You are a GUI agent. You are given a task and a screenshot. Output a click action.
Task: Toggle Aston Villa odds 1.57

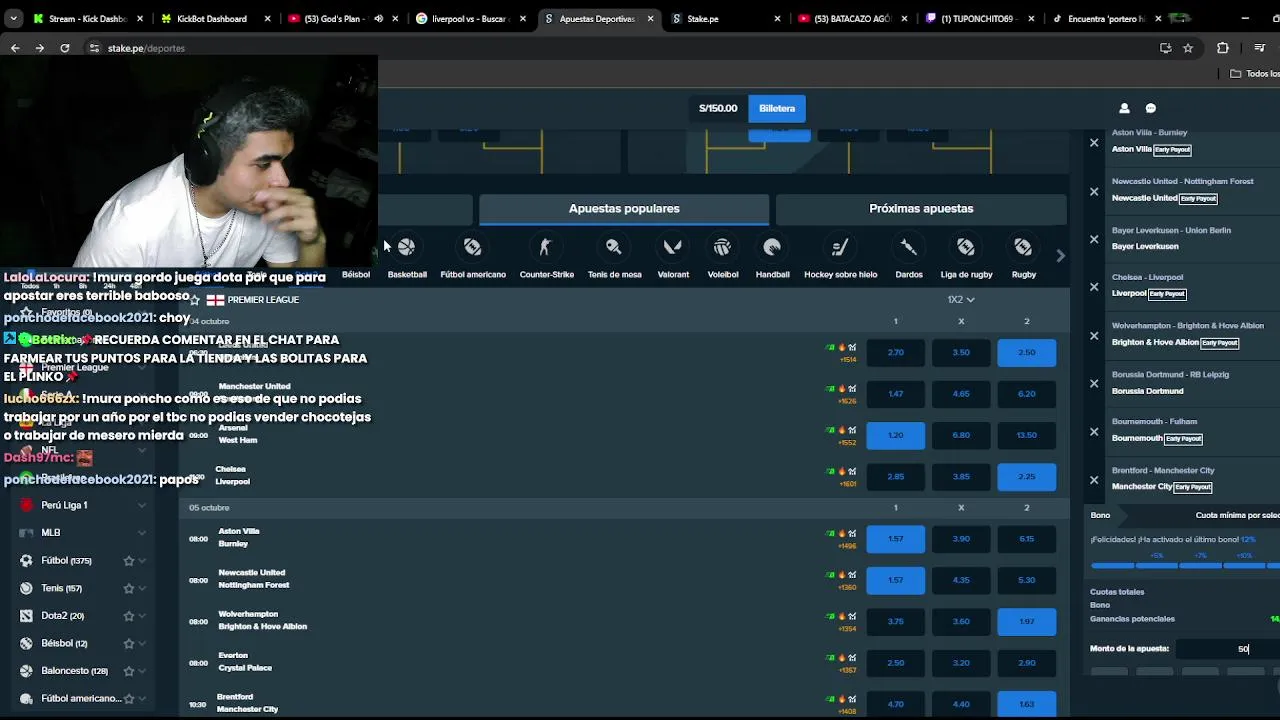point(895,539)
